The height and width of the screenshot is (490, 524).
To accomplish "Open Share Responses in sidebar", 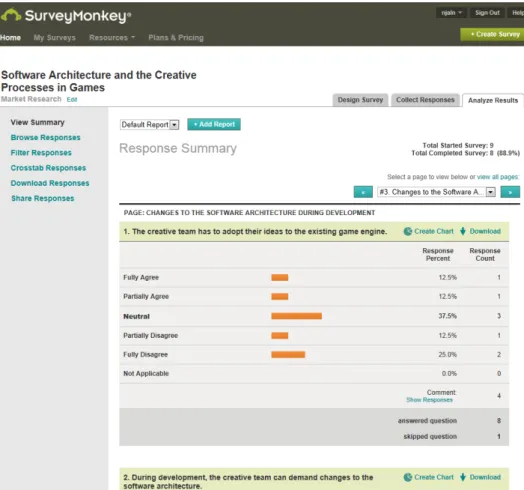I will coord(43,199).
